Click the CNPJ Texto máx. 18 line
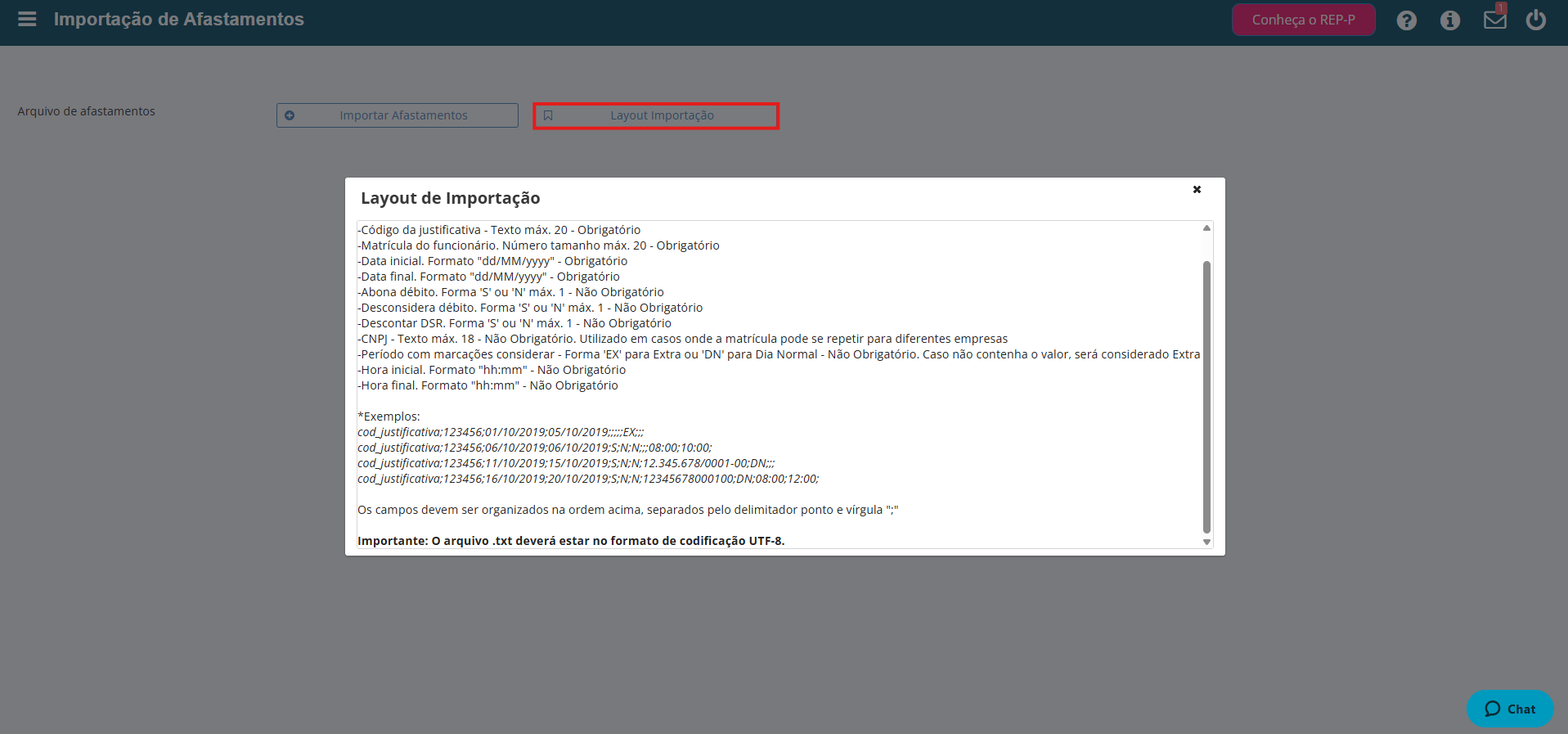Screen dimensions: 1568x734 [x=683, y=339]
